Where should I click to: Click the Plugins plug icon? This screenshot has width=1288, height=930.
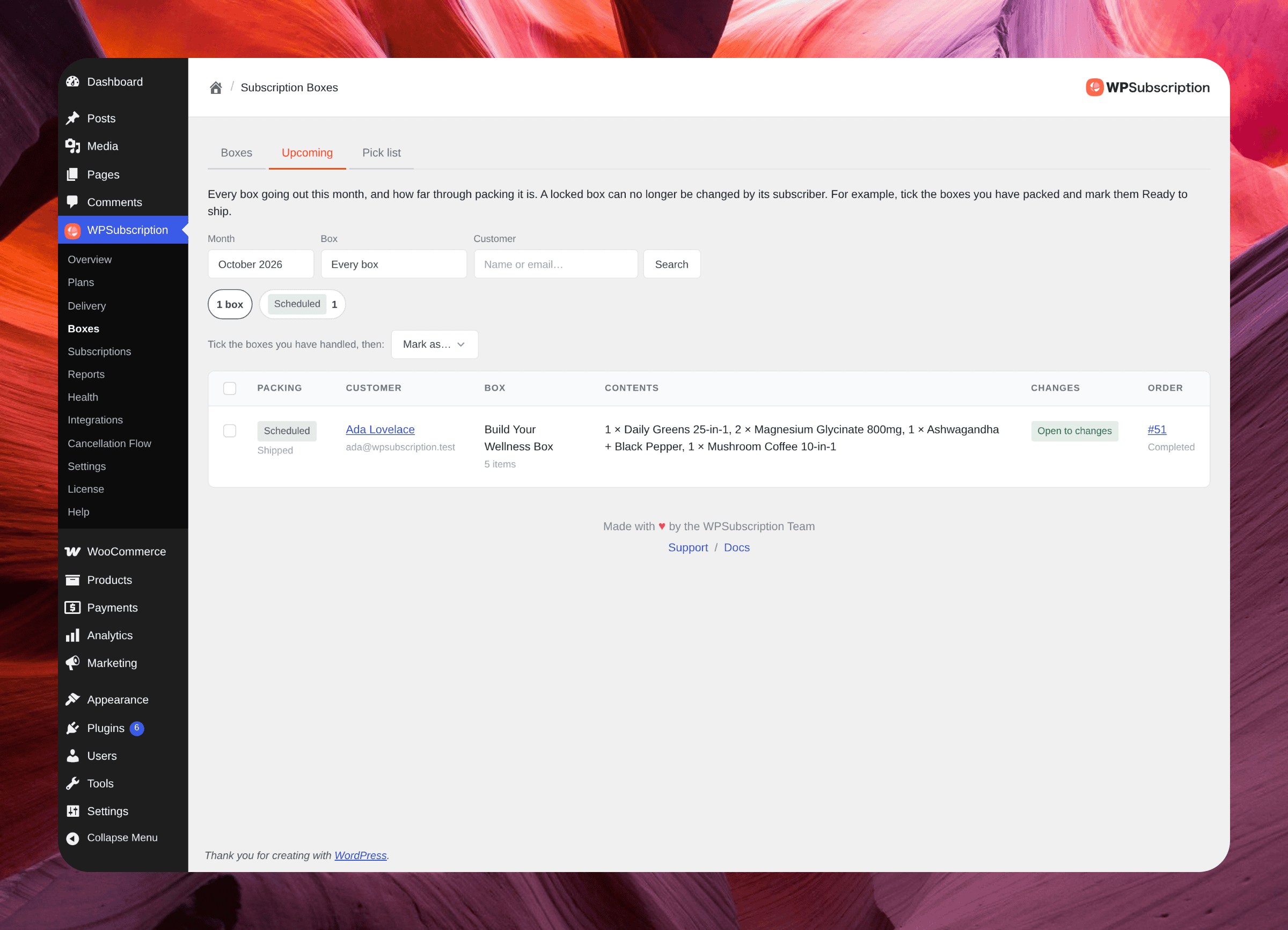[72, 728]
